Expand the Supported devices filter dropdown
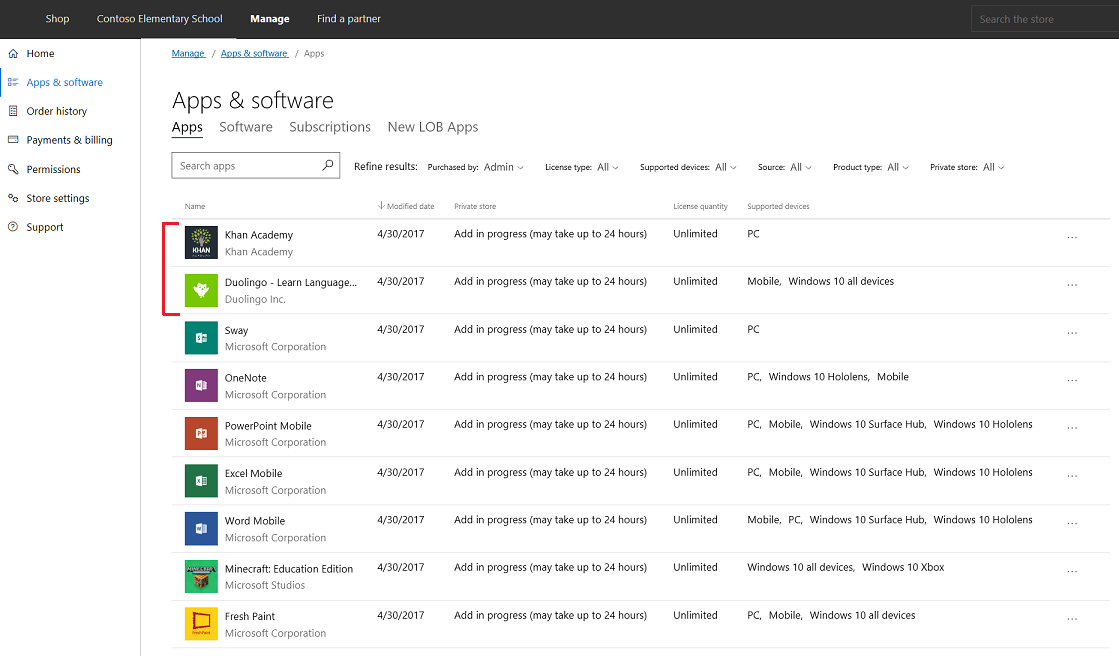 [726, 168]
